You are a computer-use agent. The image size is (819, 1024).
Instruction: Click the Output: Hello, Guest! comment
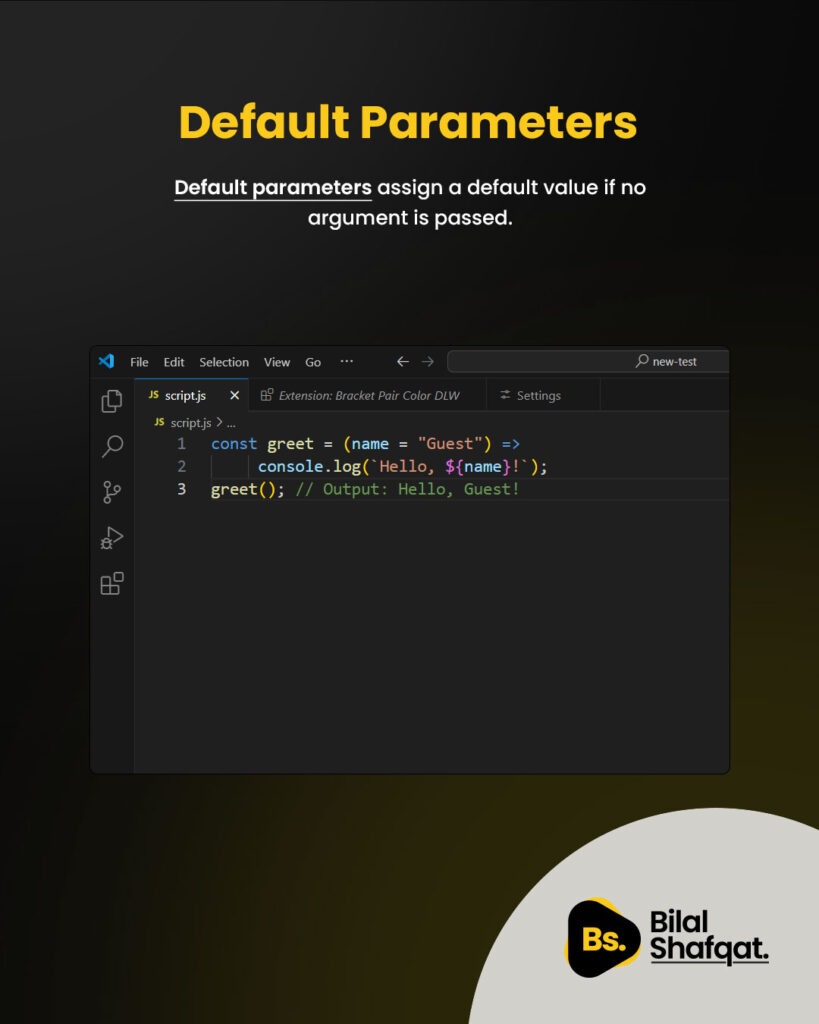click(408, 489)
